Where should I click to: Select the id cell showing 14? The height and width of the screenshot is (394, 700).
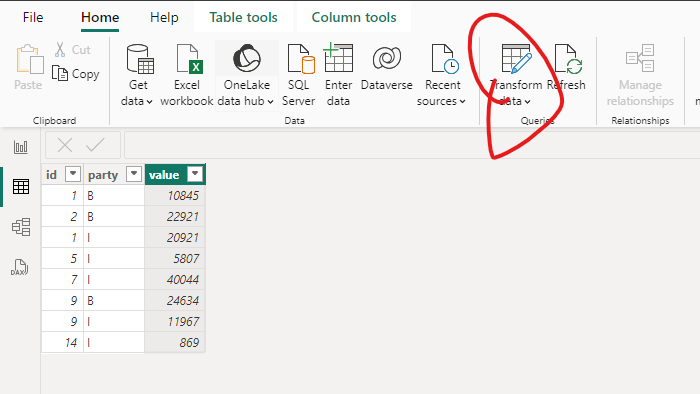[x=62, y=342]
